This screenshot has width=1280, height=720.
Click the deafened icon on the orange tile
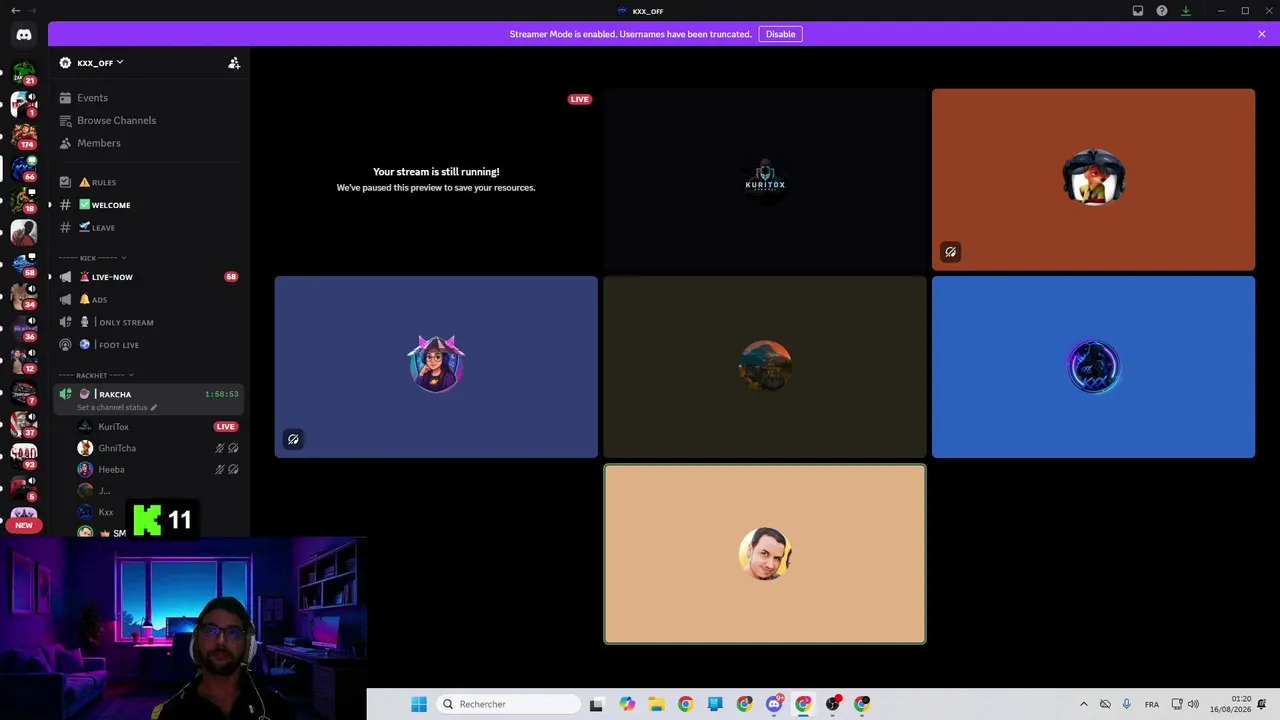point(950,252)
